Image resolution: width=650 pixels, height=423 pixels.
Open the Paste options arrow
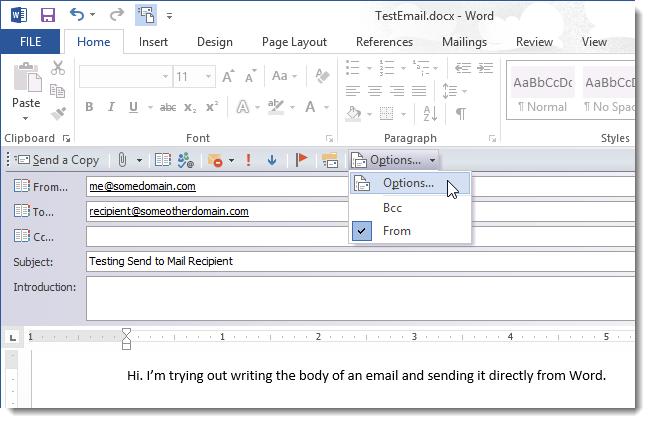click(x=25, y=119)
